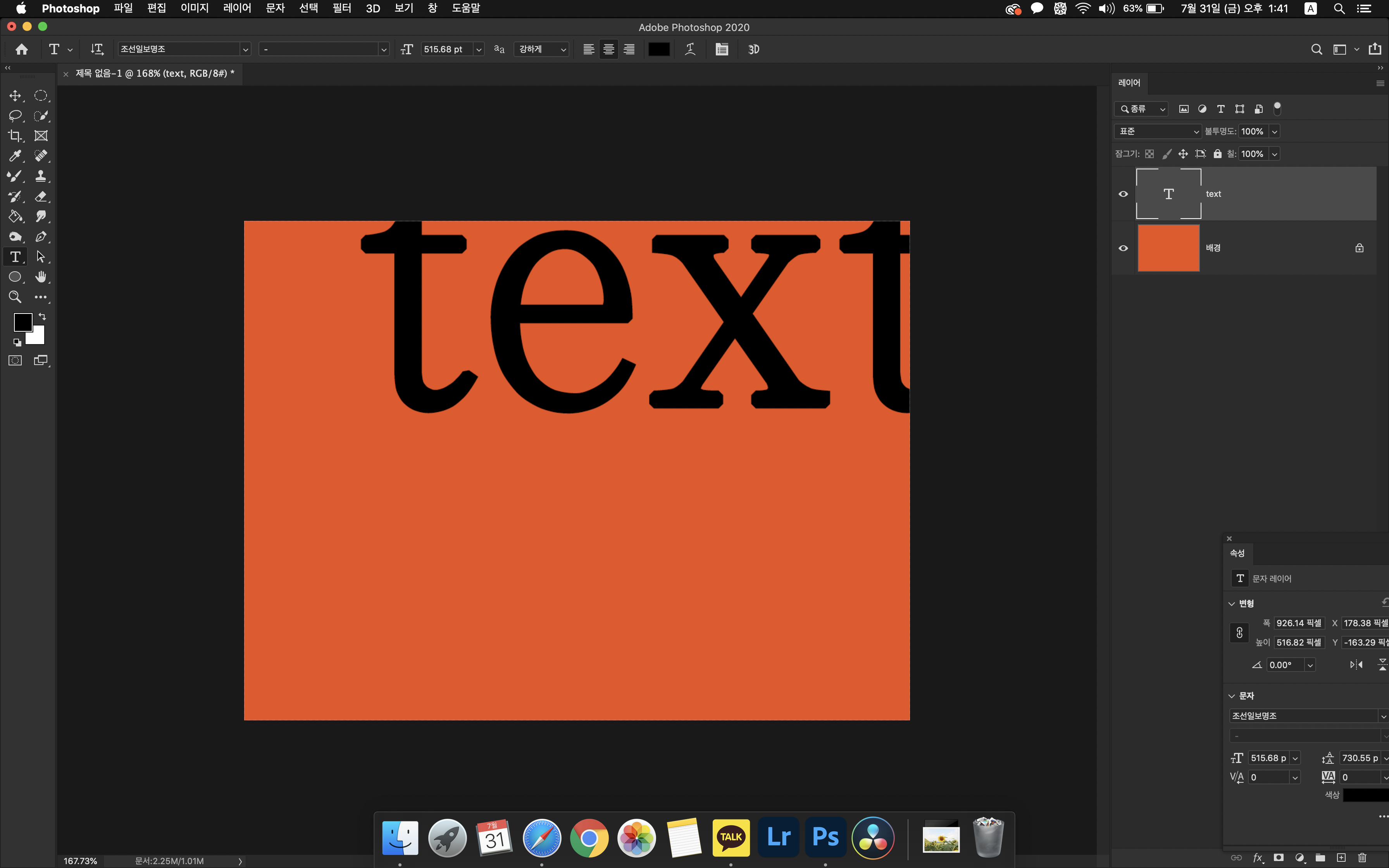Select the Eyedropper tool
The height and width of the screenshot is (868, 1389).
point(15,156)
